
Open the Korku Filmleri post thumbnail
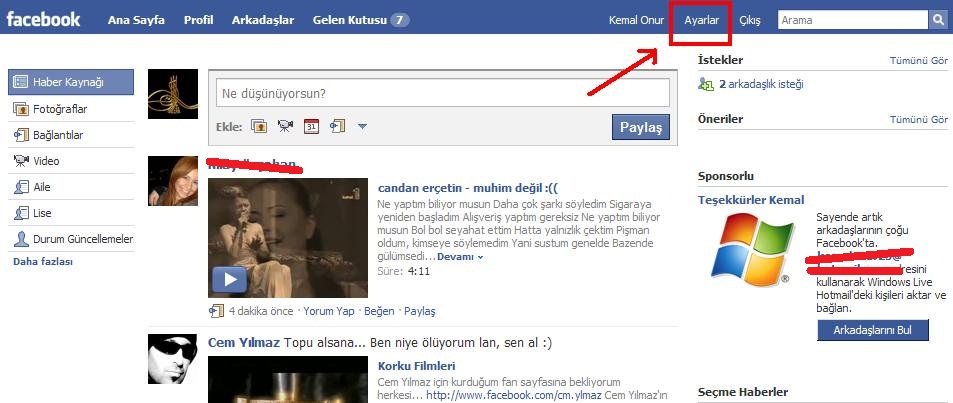287,379
